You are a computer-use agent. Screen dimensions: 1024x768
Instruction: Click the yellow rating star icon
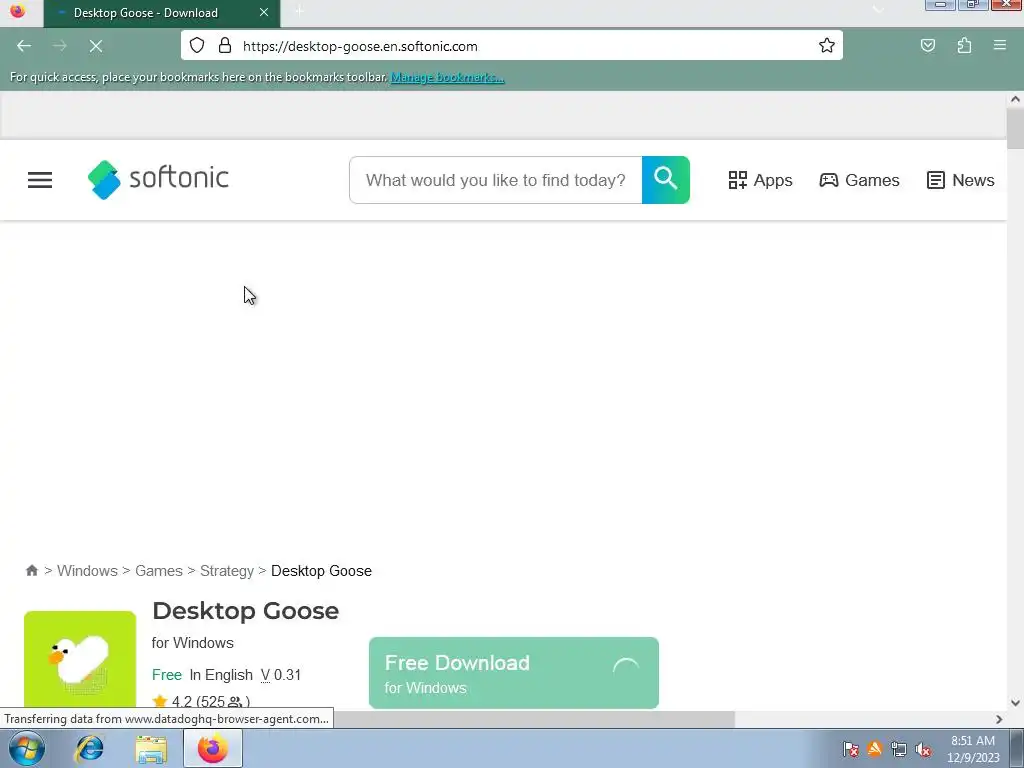coord(160,702)
